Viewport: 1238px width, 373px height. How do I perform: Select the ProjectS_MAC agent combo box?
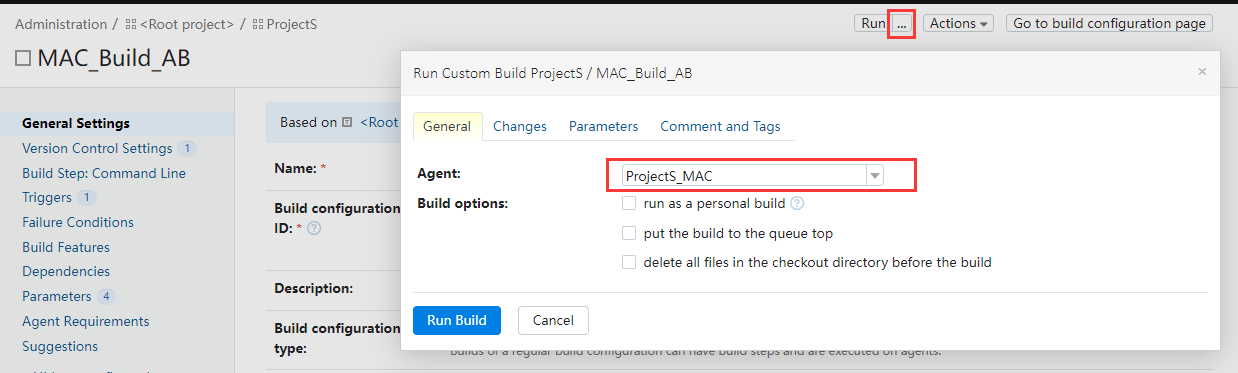tap(752, 176)
